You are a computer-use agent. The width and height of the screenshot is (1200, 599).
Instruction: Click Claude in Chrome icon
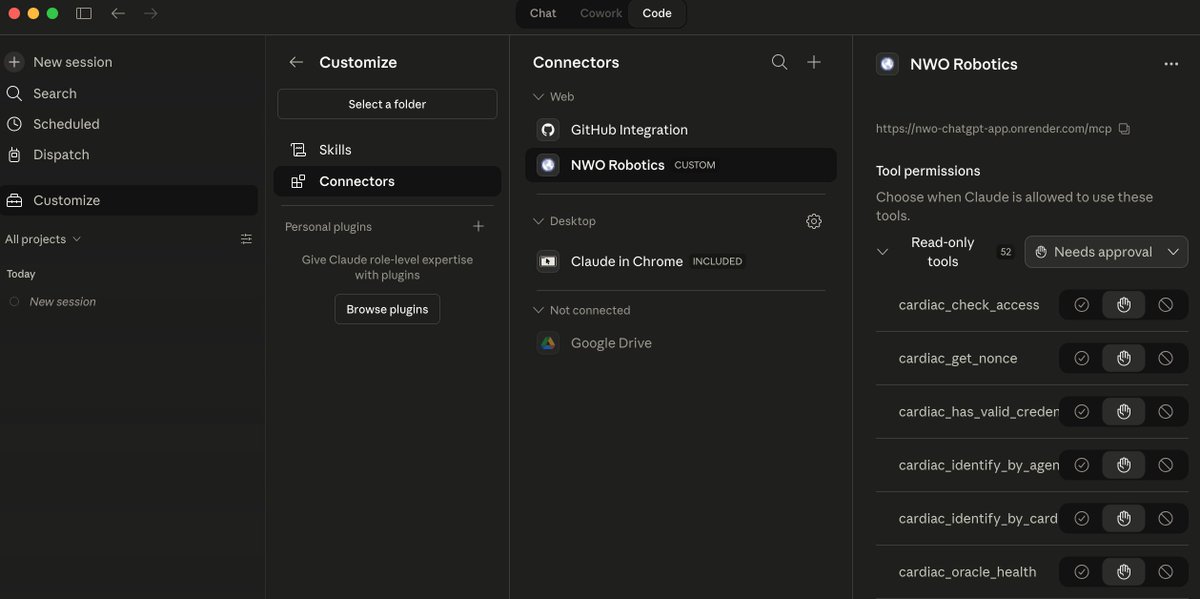pyautogui.click(x=548, y=261)
